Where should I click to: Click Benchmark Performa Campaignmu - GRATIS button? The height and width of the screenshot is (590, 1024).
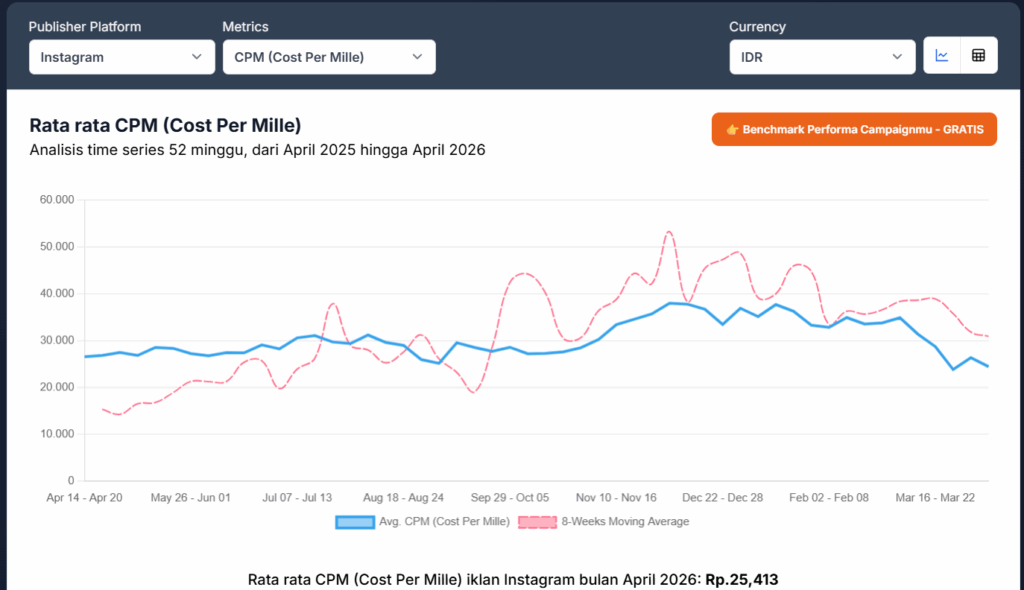[854, 130]
